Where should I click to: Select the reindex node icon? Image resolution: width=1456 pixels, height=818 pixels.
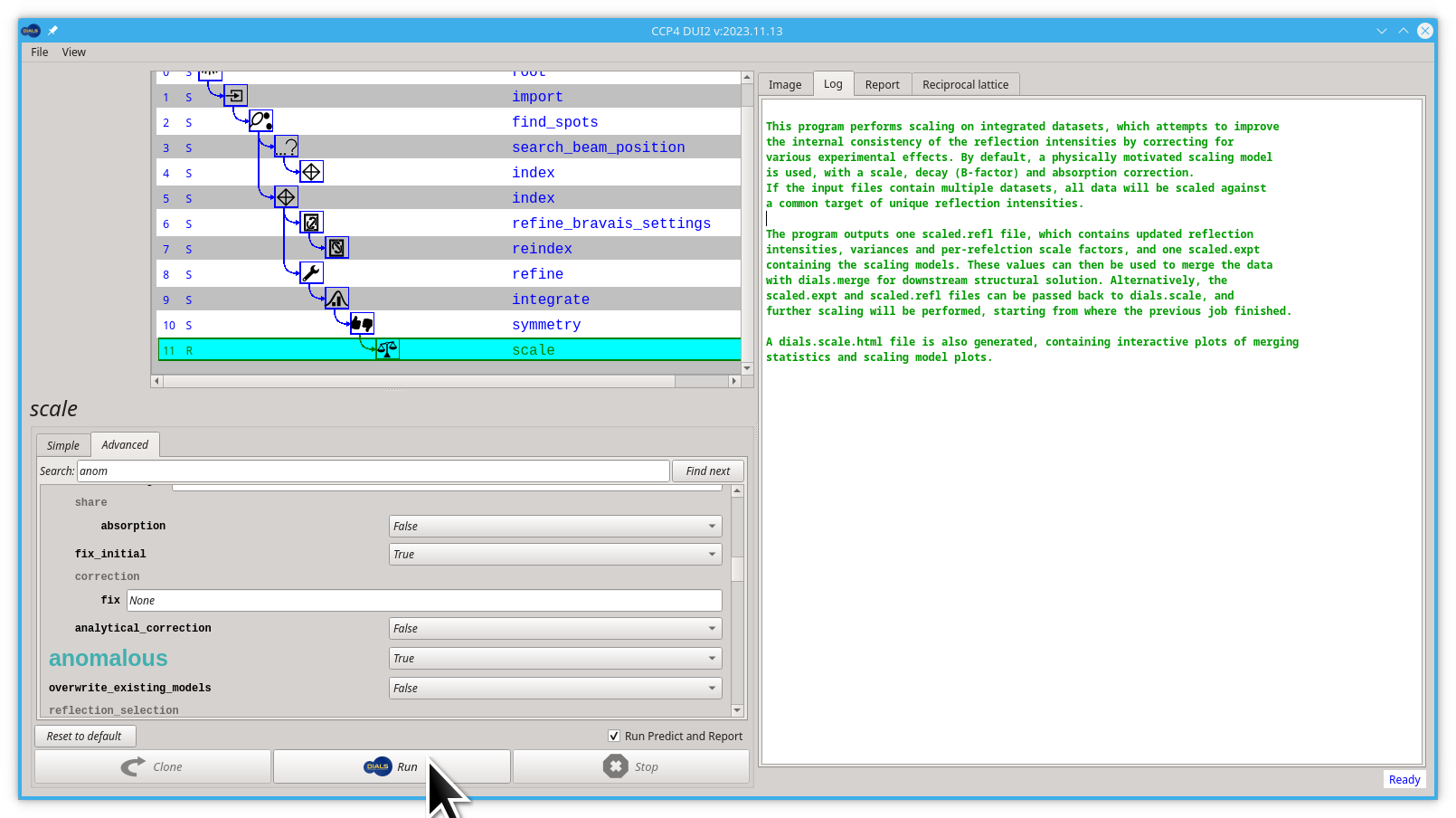(336, 247)
